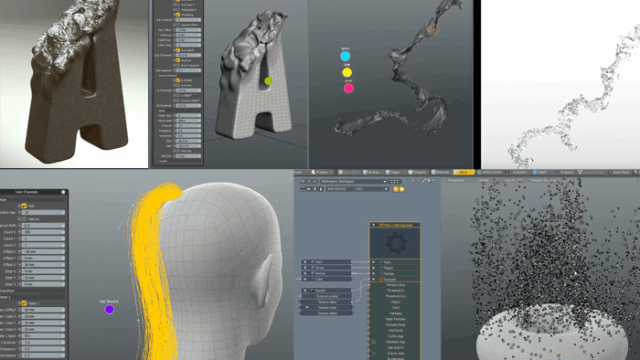640x360 pixels.
Task: Select the highlighted yellow tab in the top toolbar
Action: coord(464,172)
